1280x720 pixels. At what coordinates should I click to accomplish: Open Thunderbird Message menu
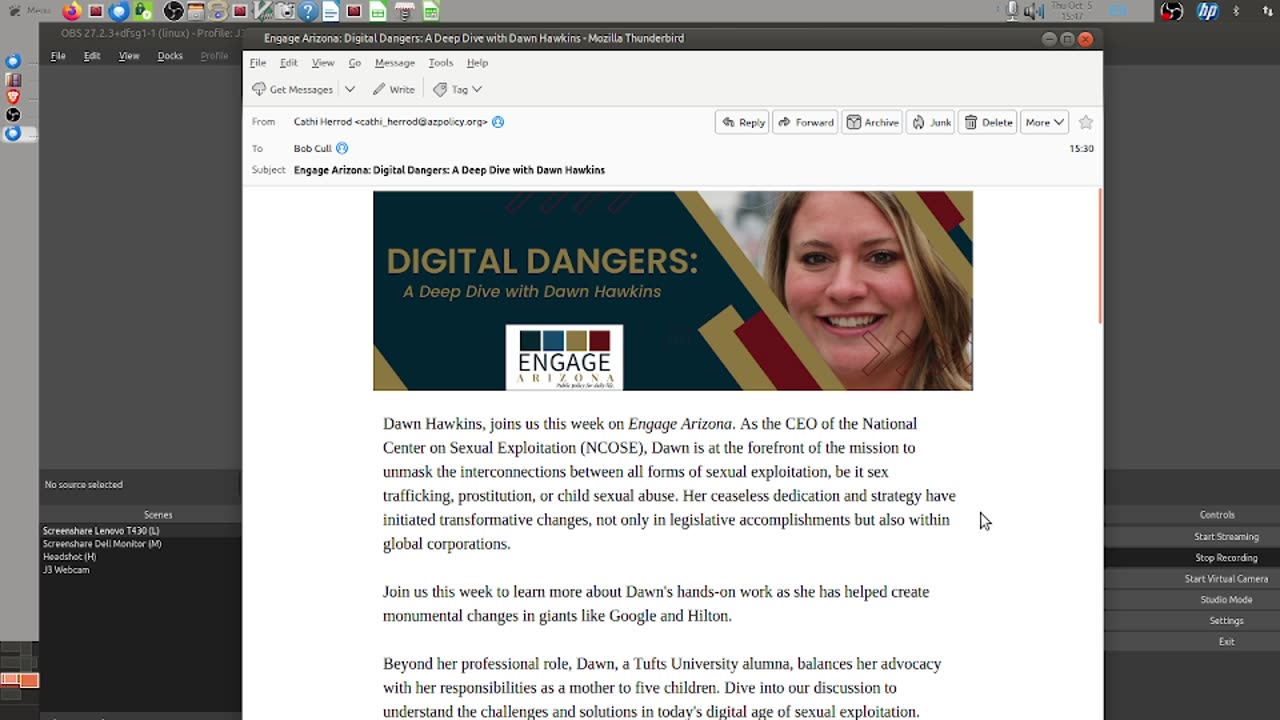click(x=395, y=63)
